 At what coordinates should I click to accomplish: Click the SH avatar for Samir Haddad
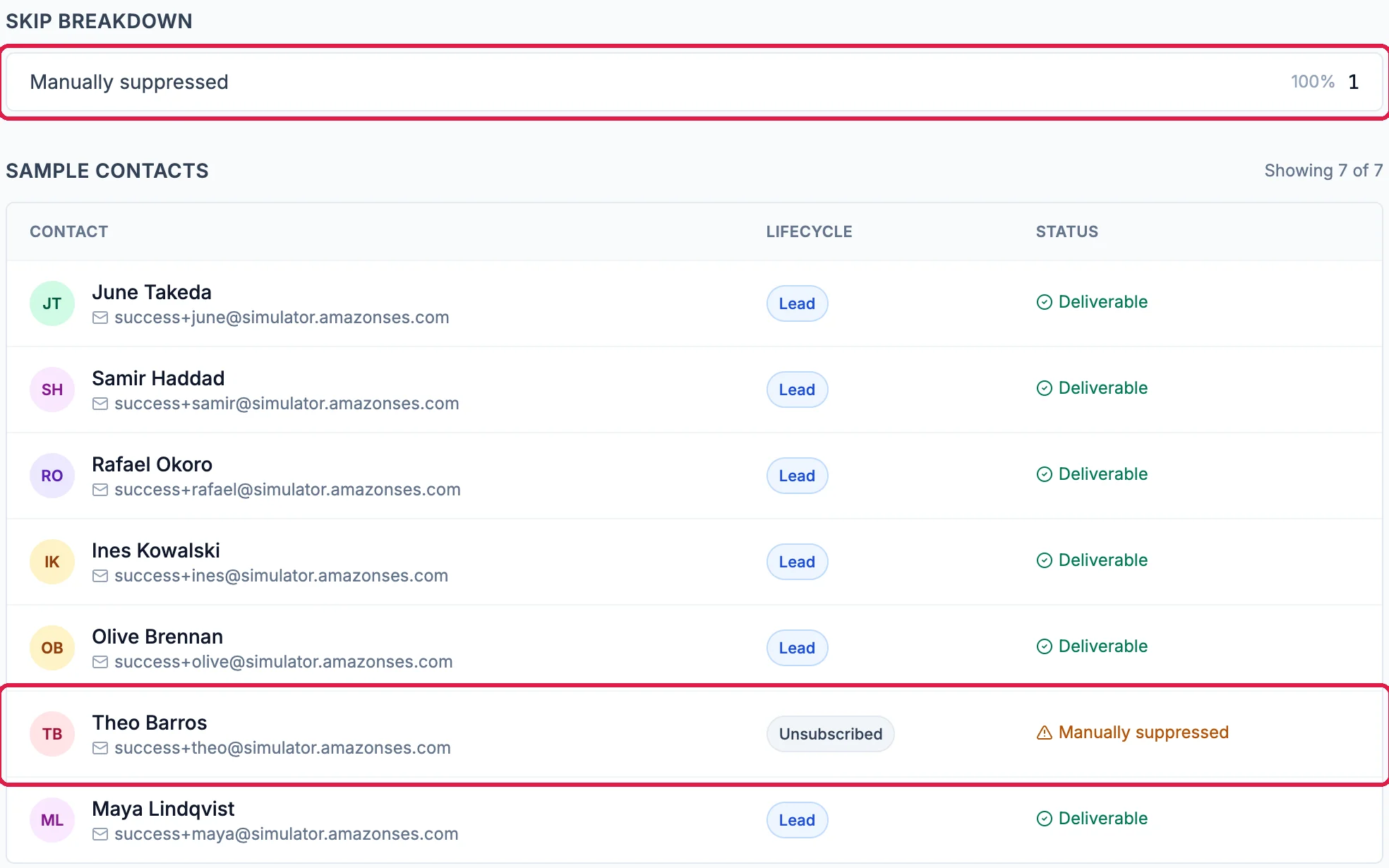coord(52,390)
